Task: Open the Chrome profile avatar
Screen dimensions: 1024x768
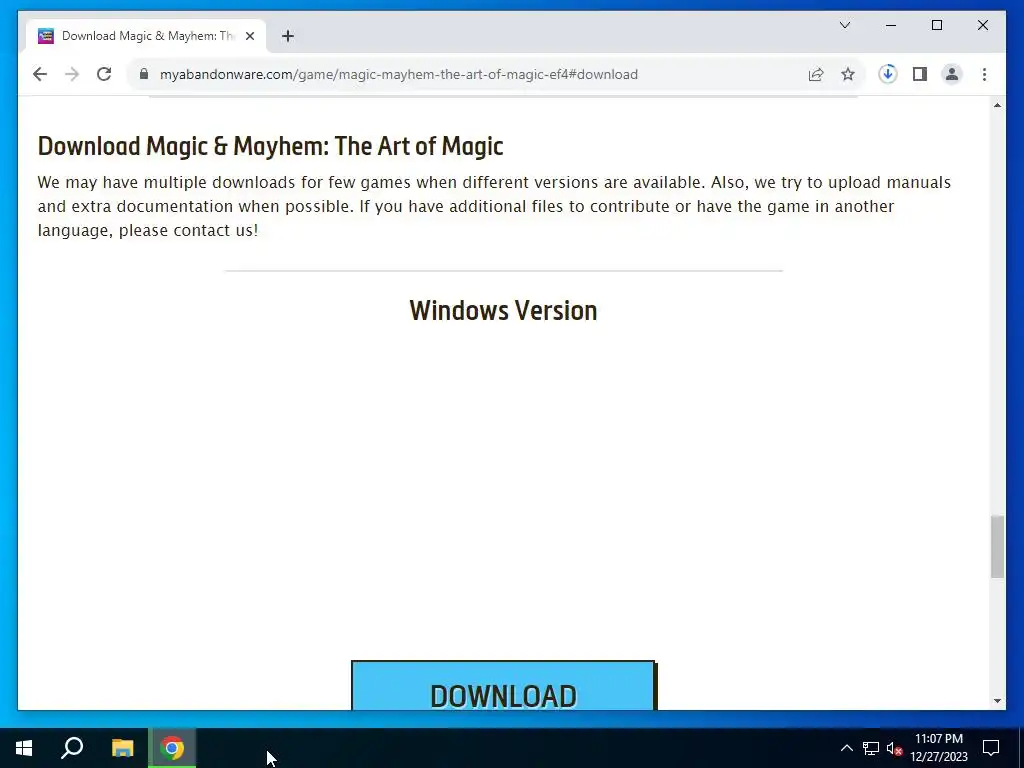Action: coord(952,74)
